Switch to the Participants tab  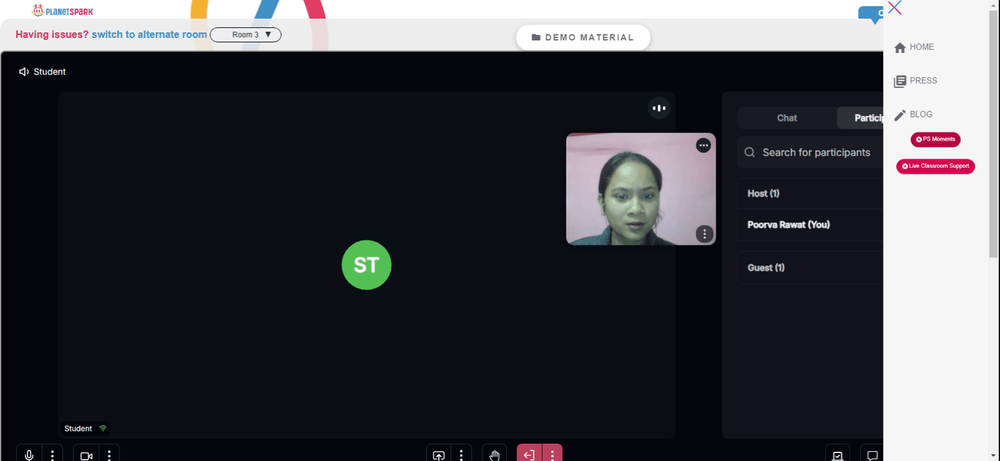860,118
